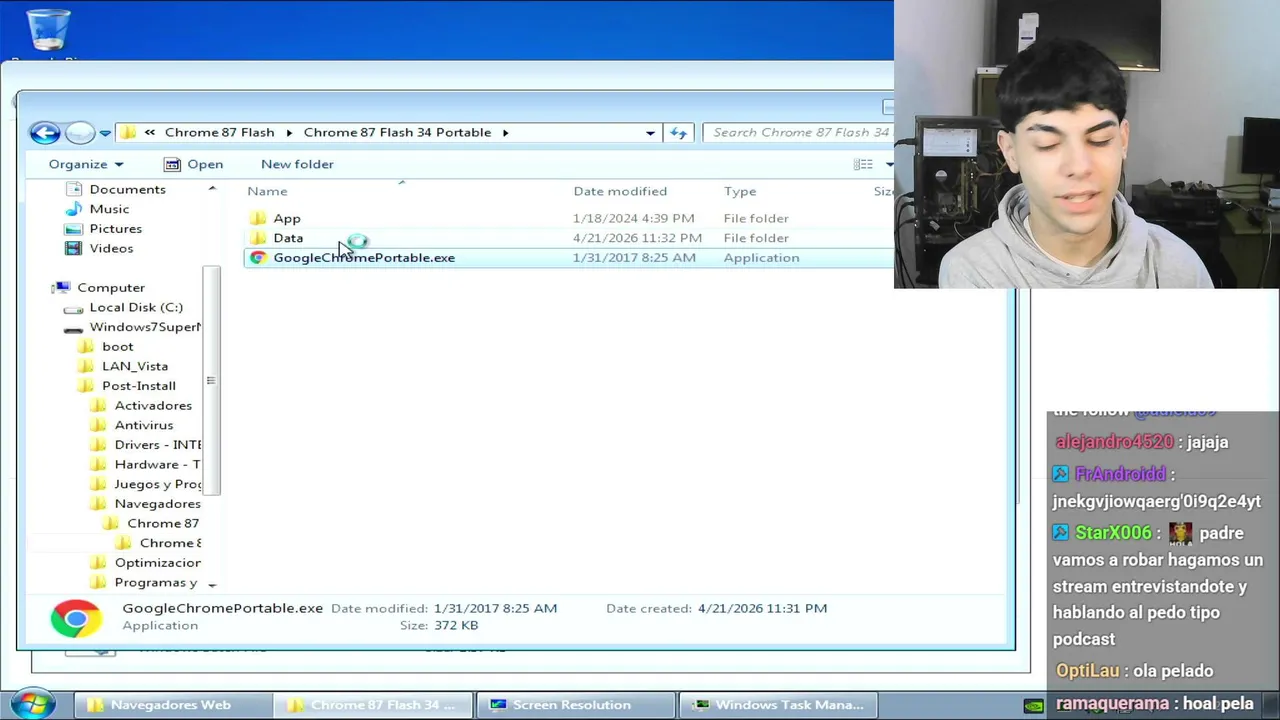Open the Optimizacion folder
Viewport: 1280px width, 720px height.
click(157, 563)
